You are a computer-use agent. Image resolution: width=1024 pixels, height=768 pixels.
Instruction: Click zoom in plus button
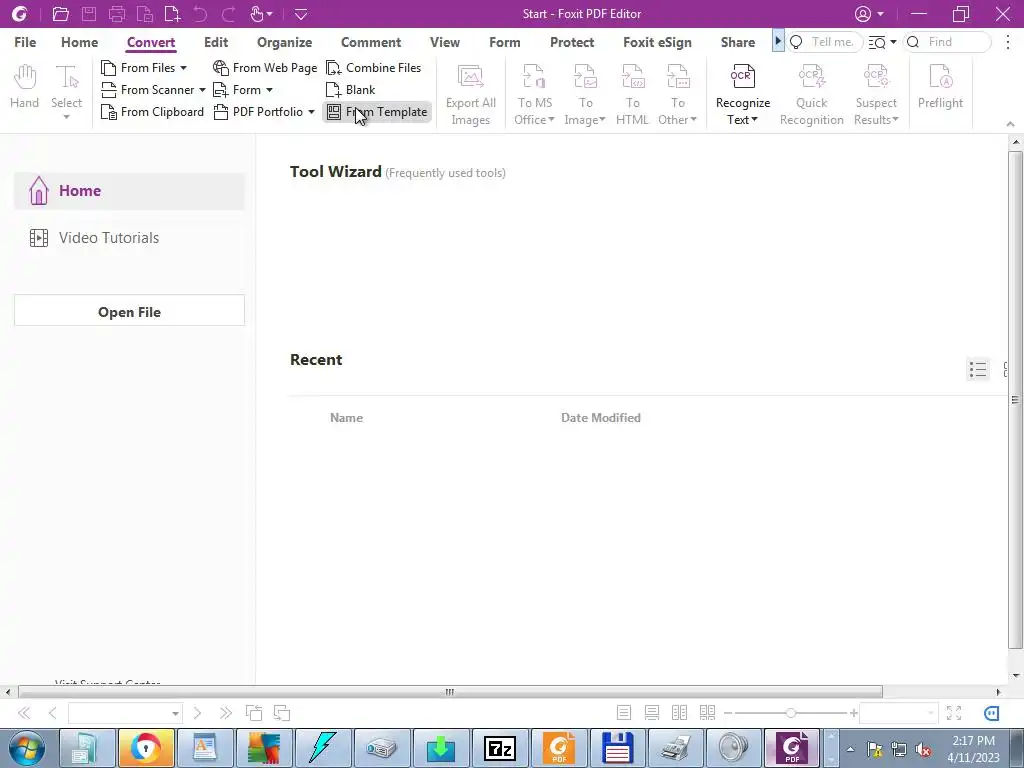[x=853, y=713]
